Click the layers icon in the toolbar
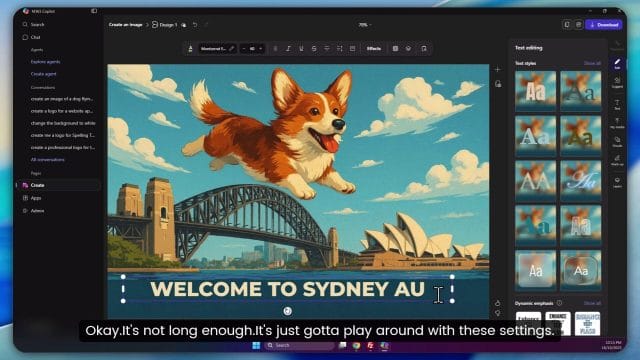The height and width of the screenshot is (360, 640). [408, 49]
